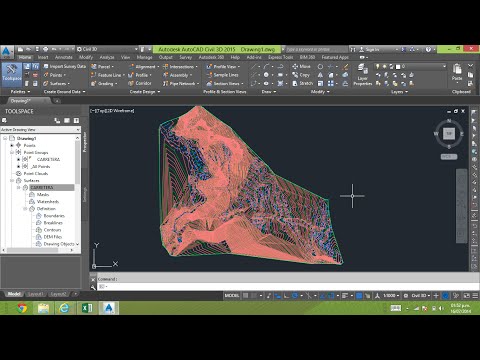
Task: Toggle the layer freeze sun icon
Action: pos(384,66)
